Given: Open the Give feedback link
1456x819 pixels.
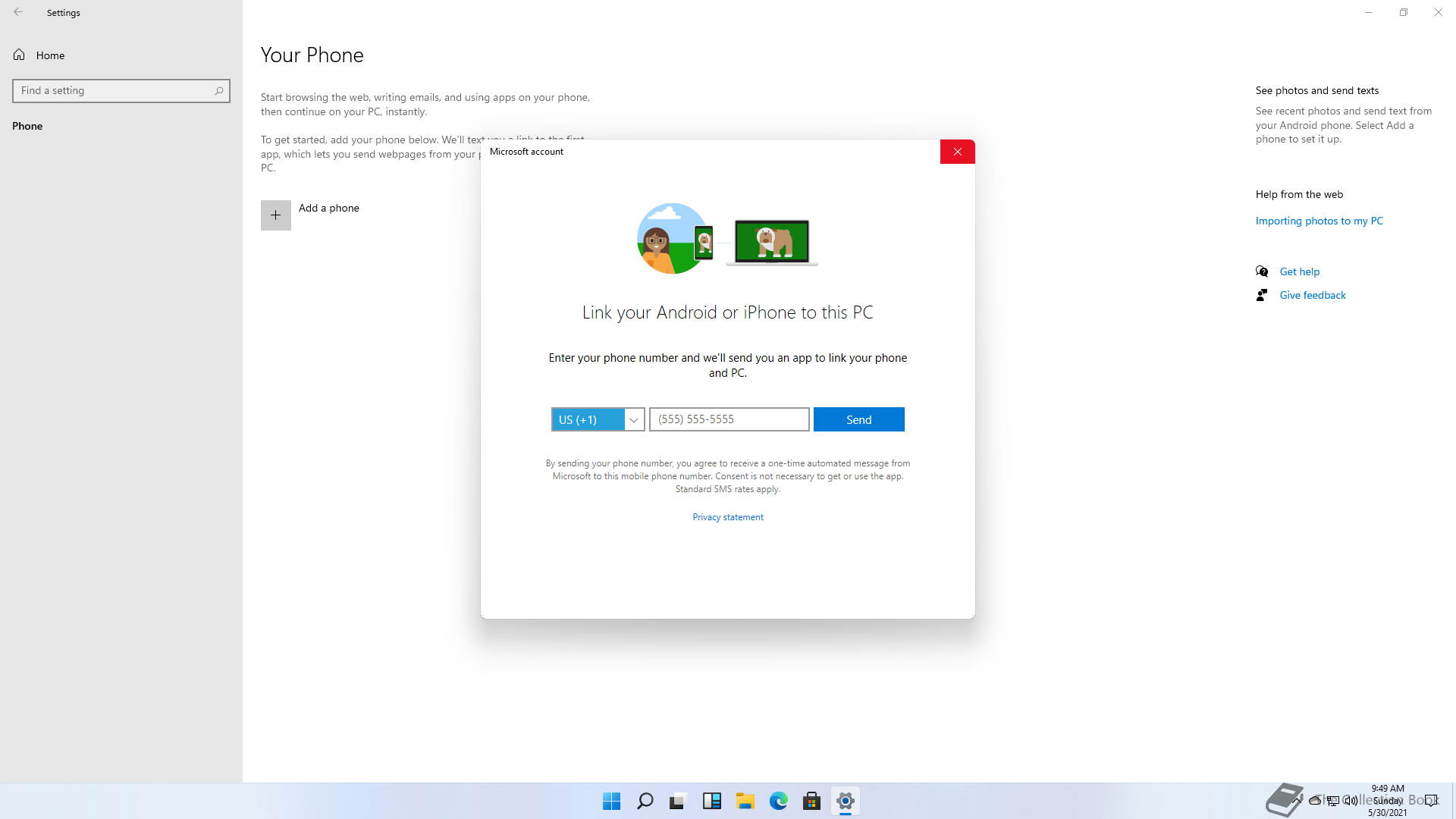Looking at the screenshot, I should coord(1313,295).
